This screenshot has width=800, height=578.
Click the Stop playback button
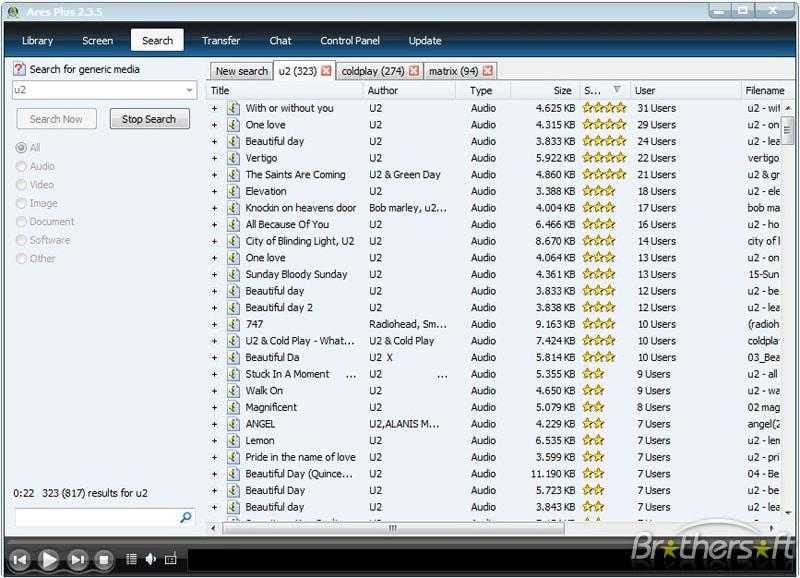point(103,560)
